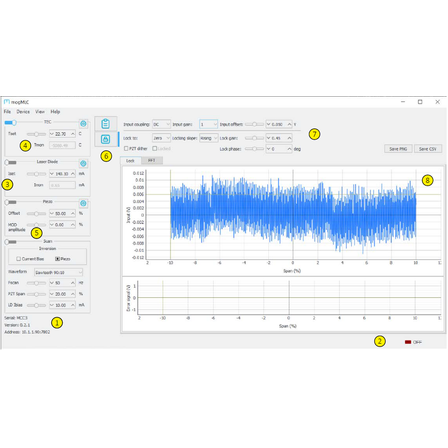The width and height of the screenshot is (448, 448).
Task: Toggle the Laser Diode power switch
Action: pos(10,162)
